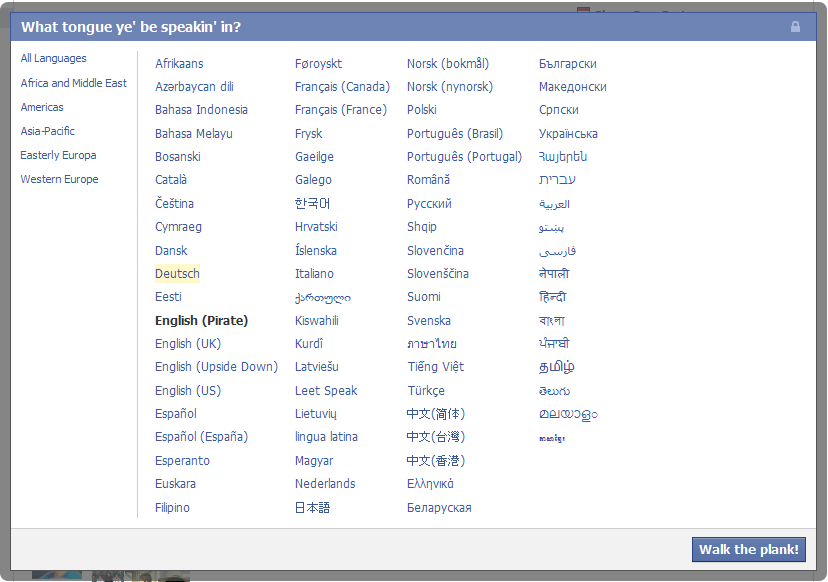Choose Cymraeg language

click(x=178, y=227)
